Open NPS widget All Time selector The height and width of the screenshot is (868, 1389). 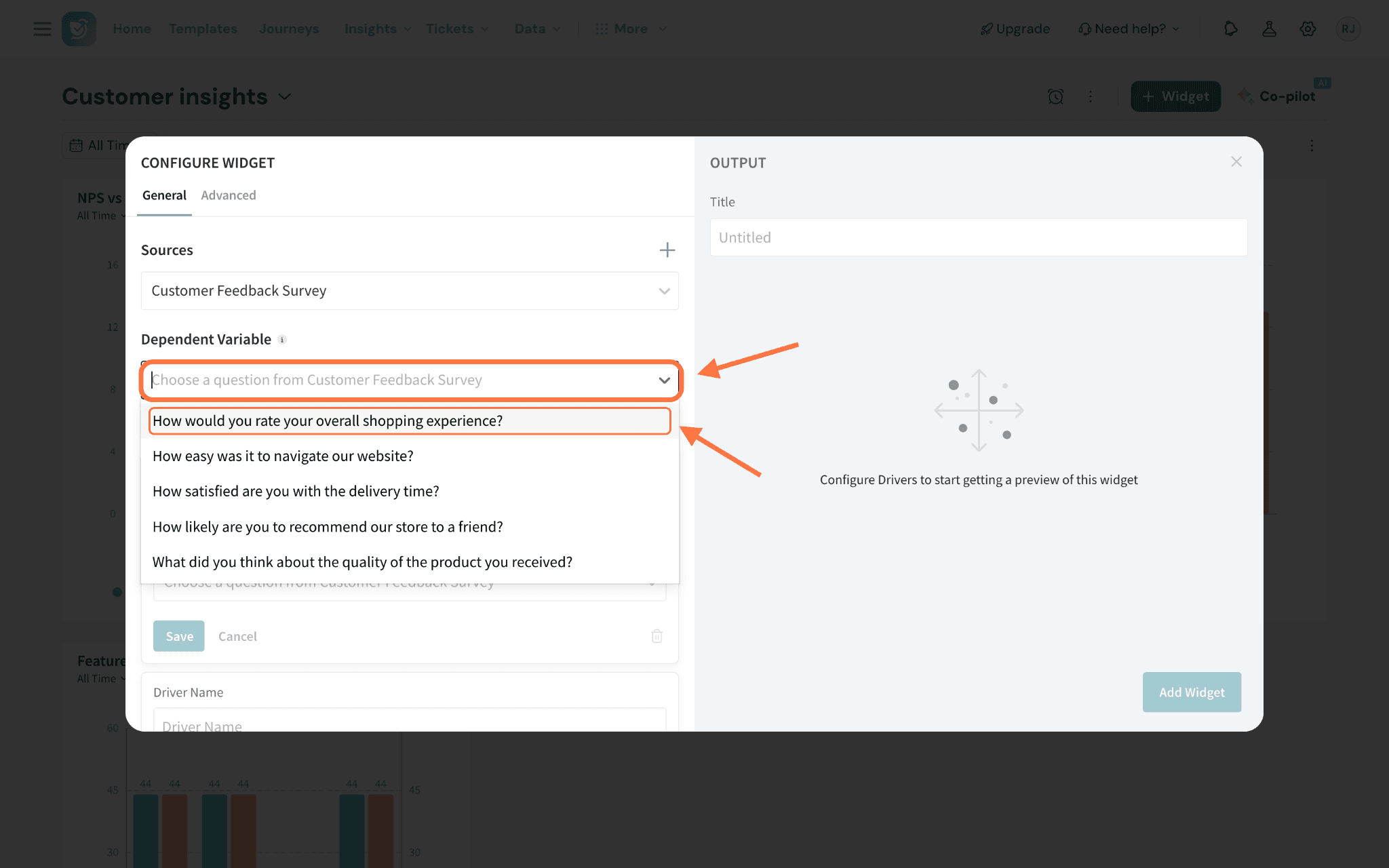point(101,216)
